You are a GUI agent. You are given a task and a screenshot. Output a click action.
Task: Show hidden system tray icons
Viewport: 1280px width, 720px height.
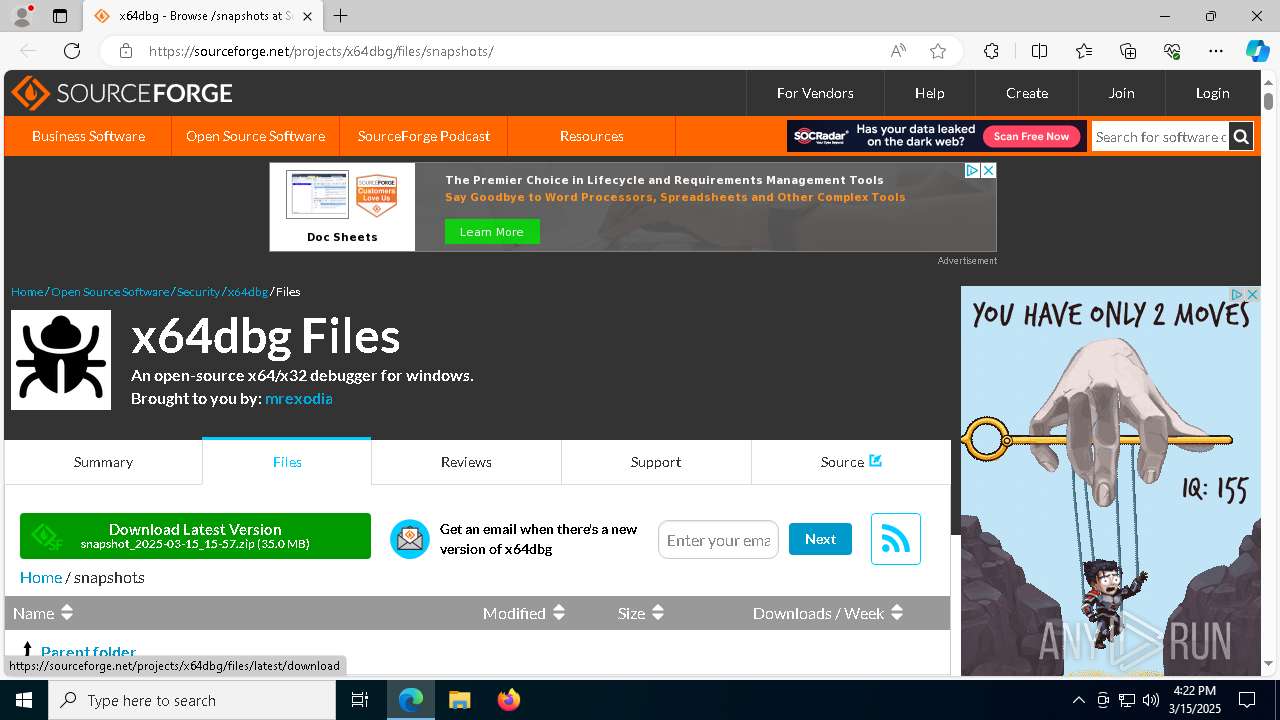[1078, 700]
